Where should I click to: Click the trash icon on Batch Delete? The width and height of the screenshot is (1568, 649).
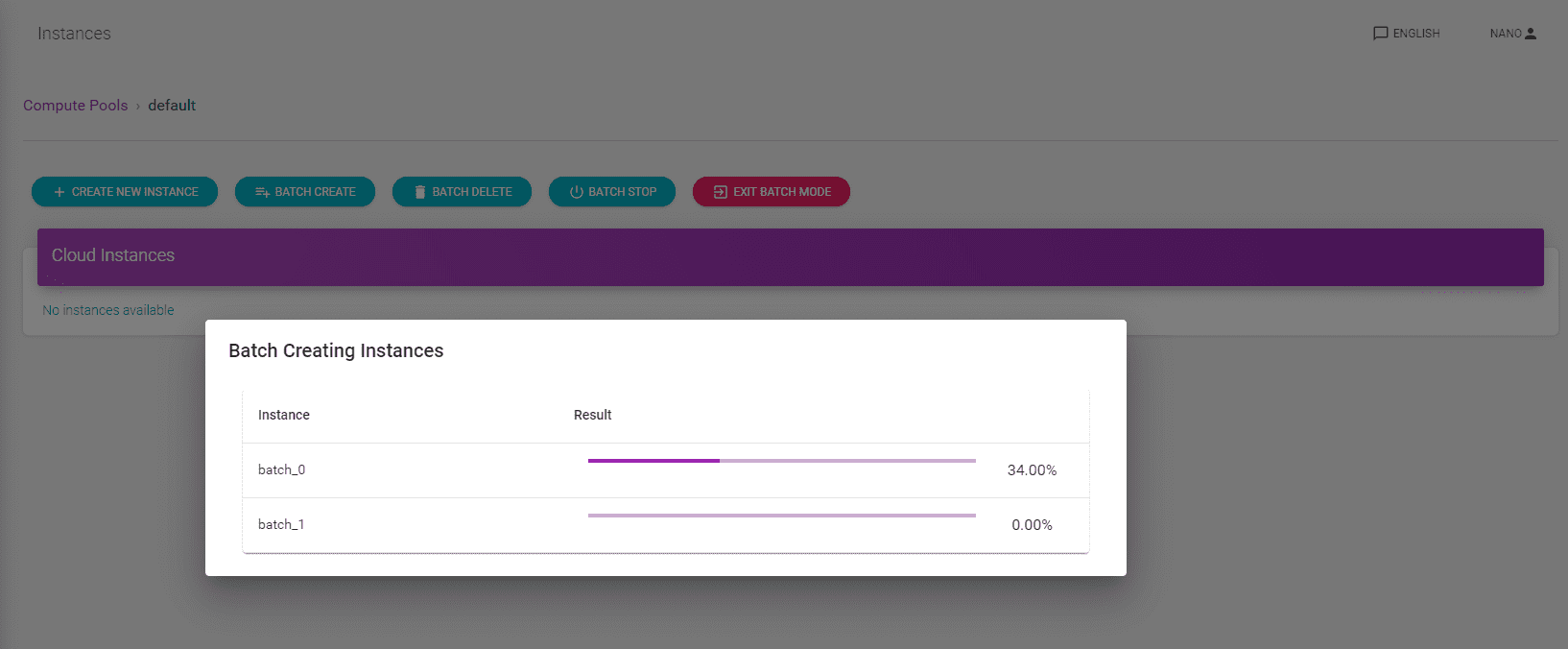(419, 192)
